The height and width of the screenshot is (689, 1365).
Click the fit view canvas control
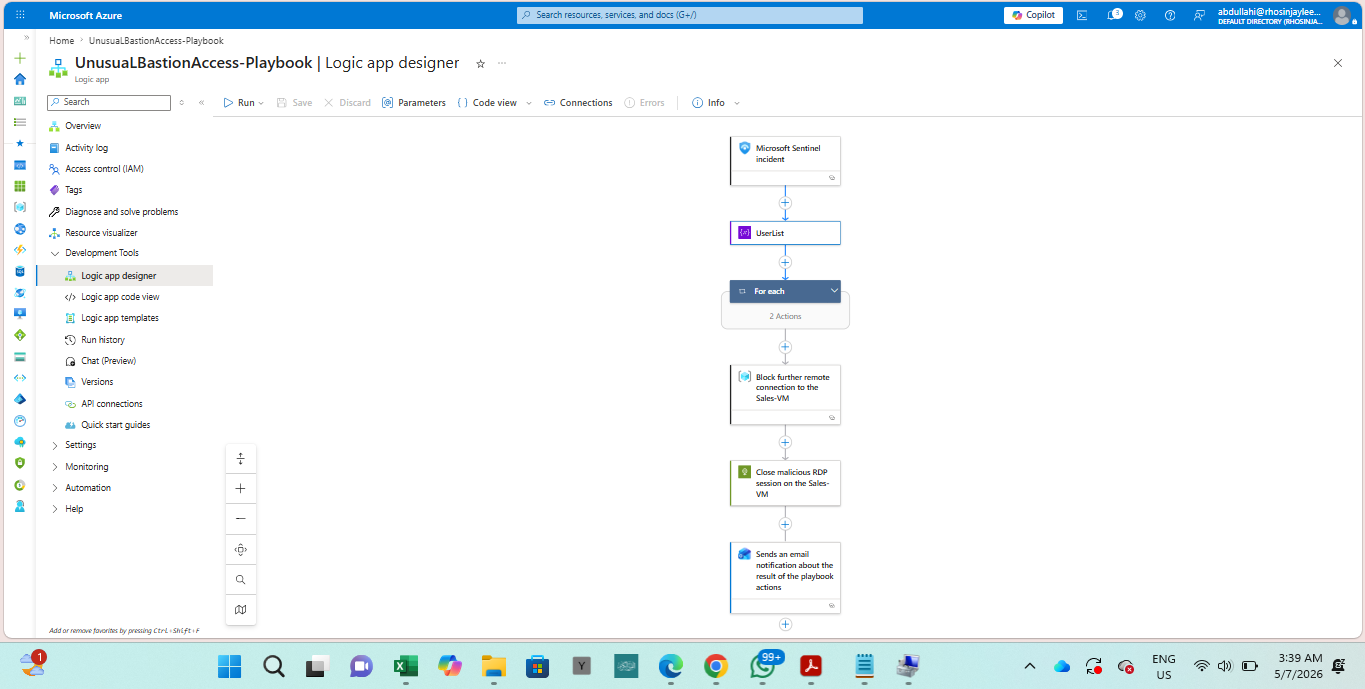(x=241, y=549)
